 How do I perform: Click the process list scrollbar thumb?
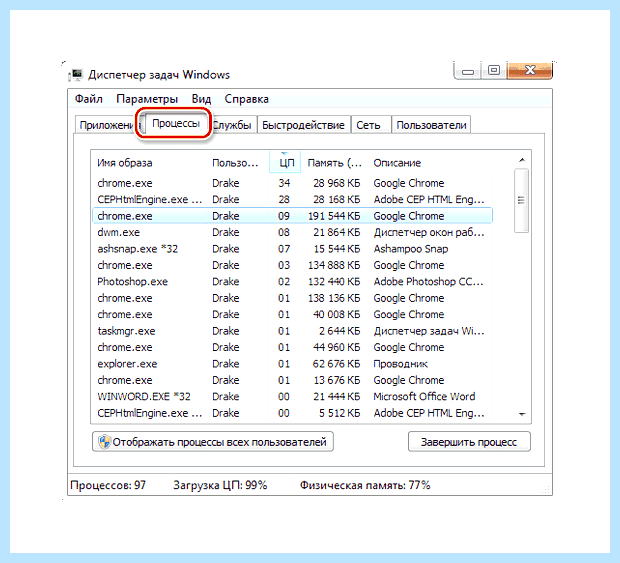(x=522, y=200)
